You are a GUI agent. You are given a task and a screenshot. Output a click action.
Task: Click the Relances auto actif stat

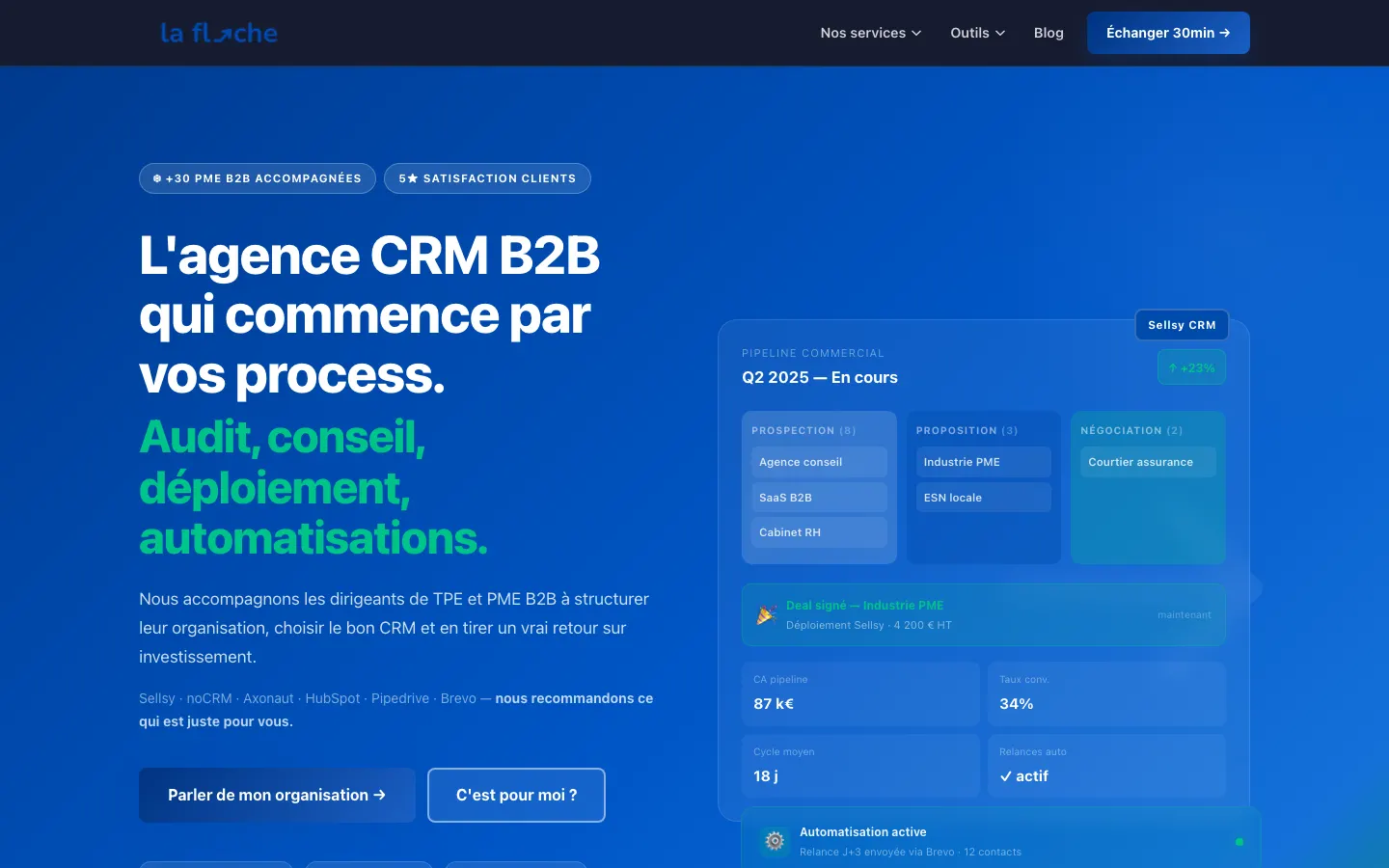1106,766
